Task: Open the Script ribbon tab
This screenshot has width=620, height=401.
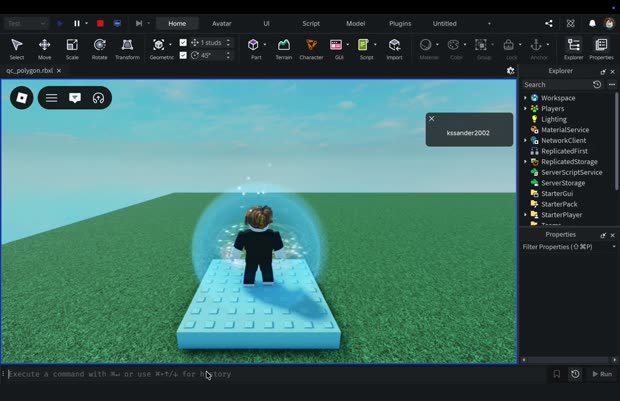Action: (311, 23)
